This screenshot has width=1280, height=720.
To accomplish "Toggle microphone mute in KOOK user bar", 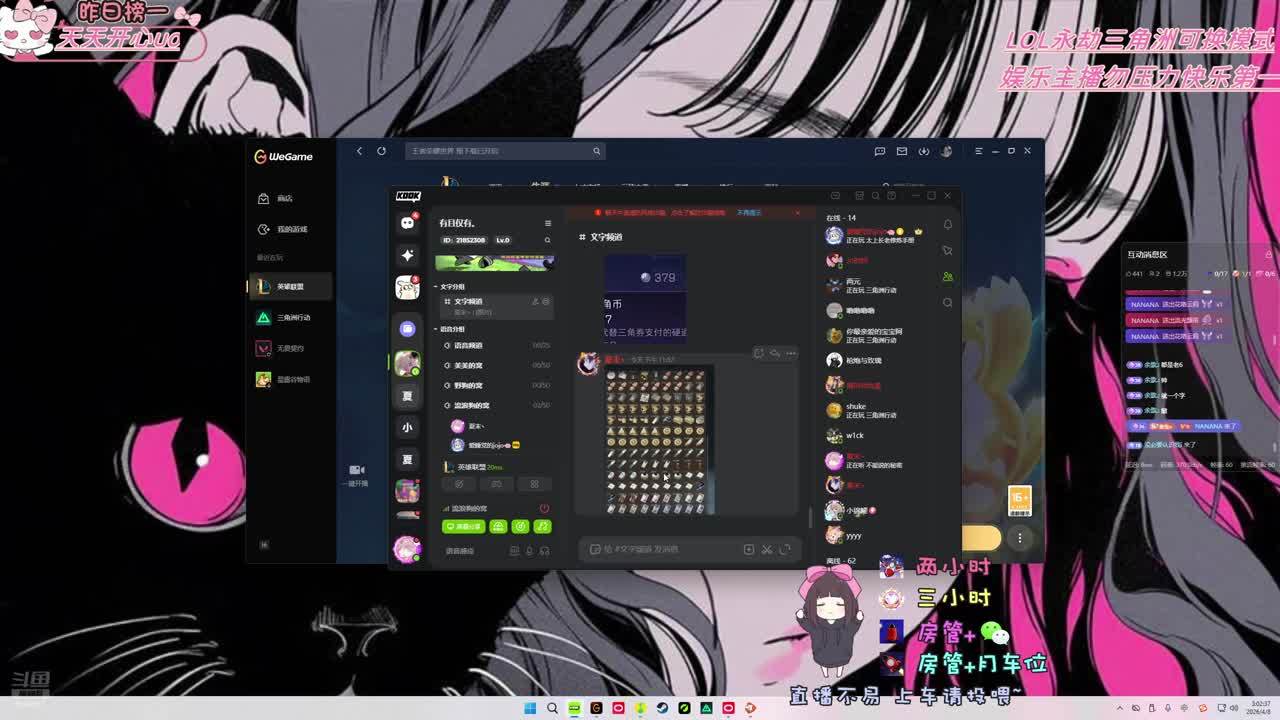I will coord(529,551).
